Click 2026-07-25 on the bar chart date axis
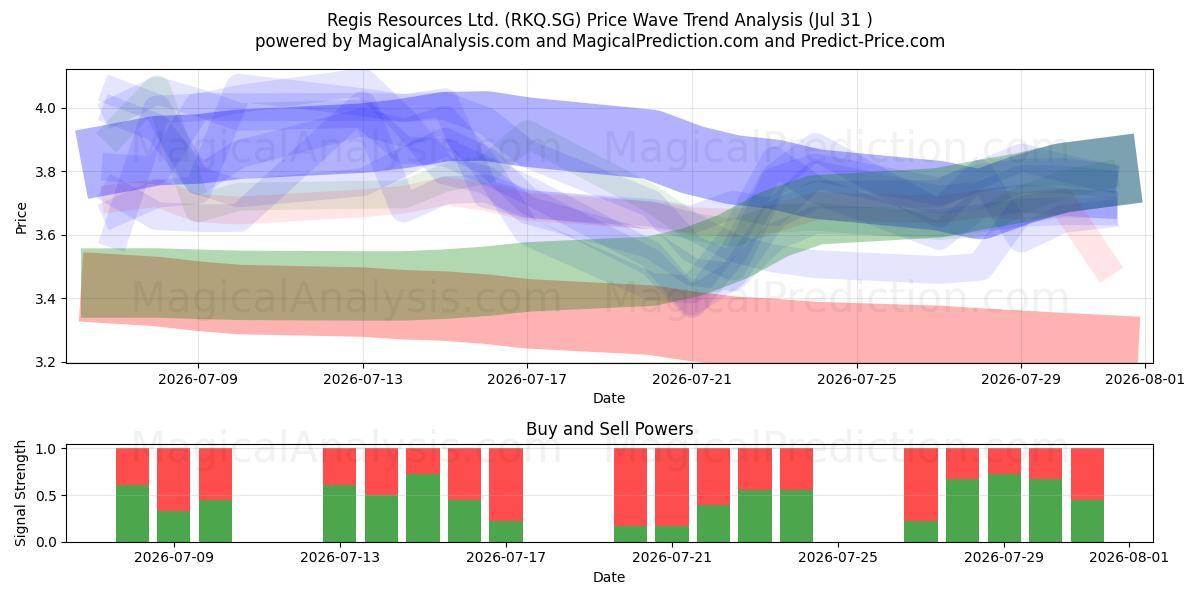Viewport: 1200px width, 600px height. click(x=838, y=558)
